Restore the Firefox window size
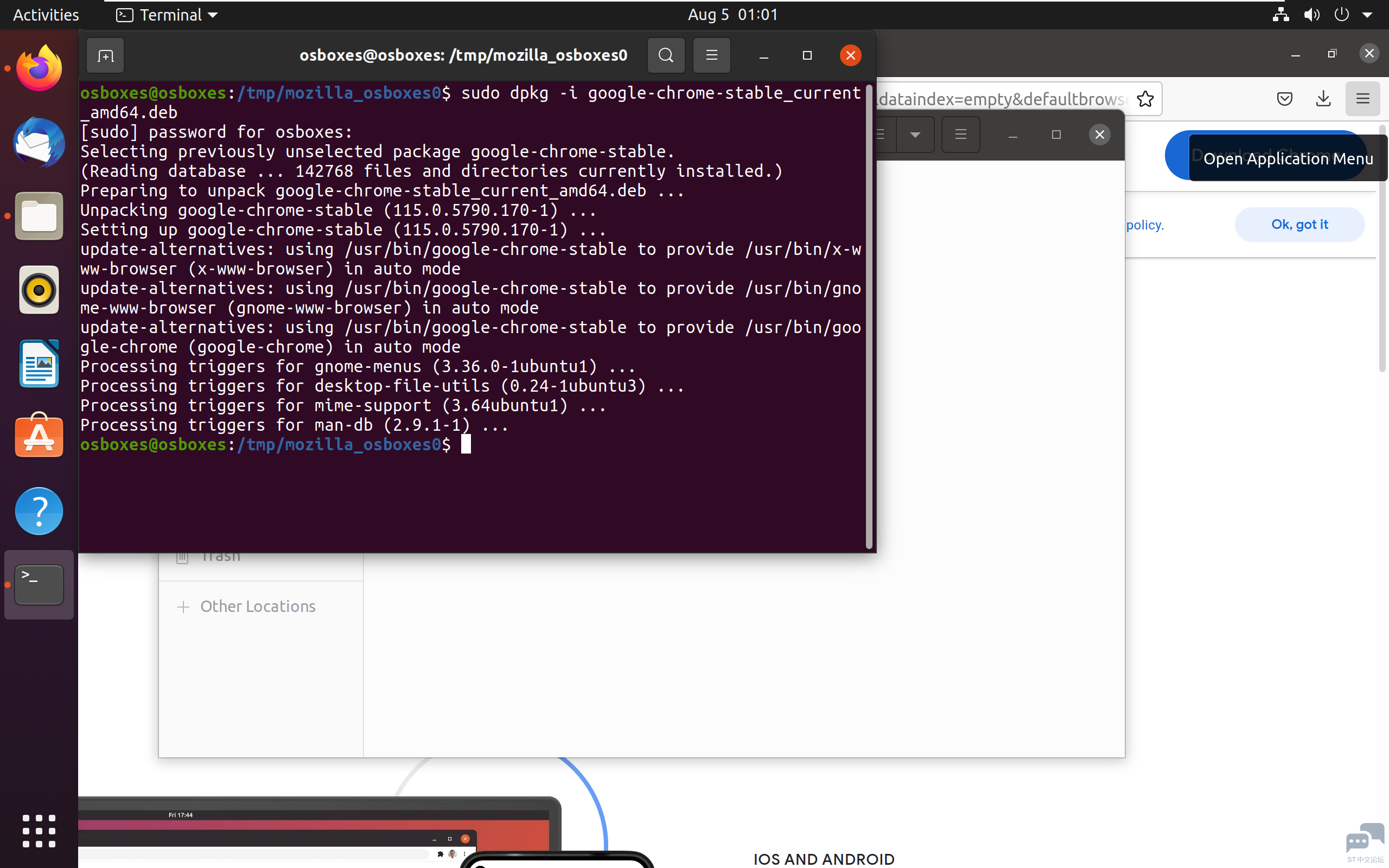This screenshot has height=868, width=1389. pyautogui.click(x=1332, y=54)
